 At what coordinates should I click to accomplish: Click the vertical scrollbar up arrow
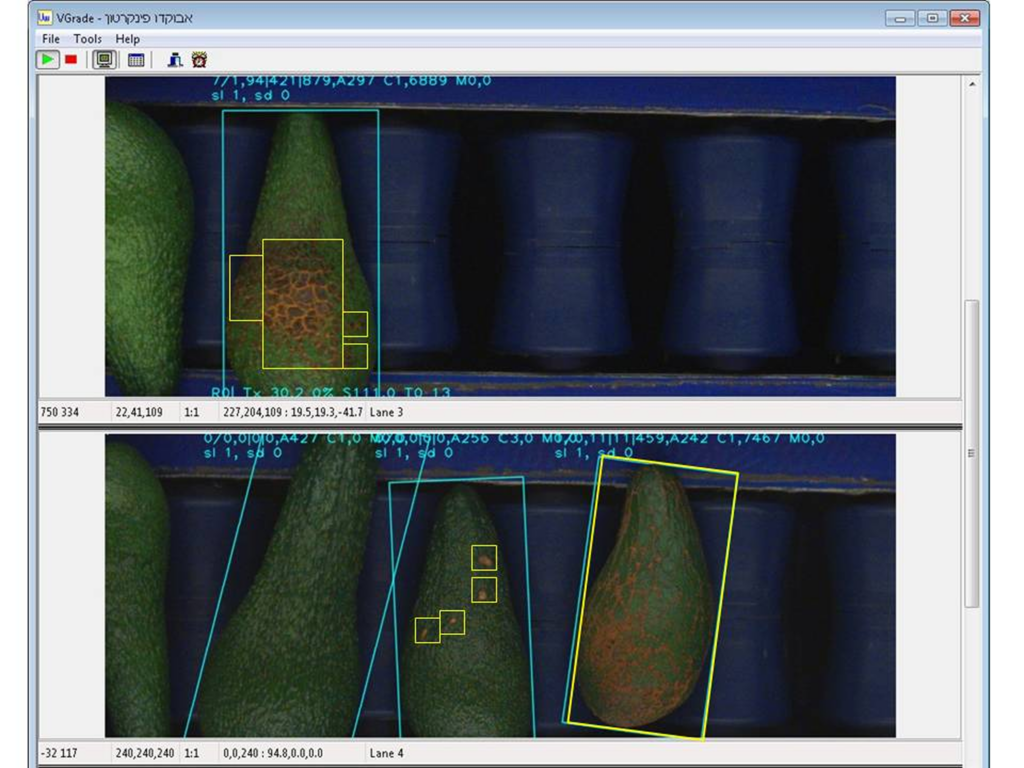[972, 85]
